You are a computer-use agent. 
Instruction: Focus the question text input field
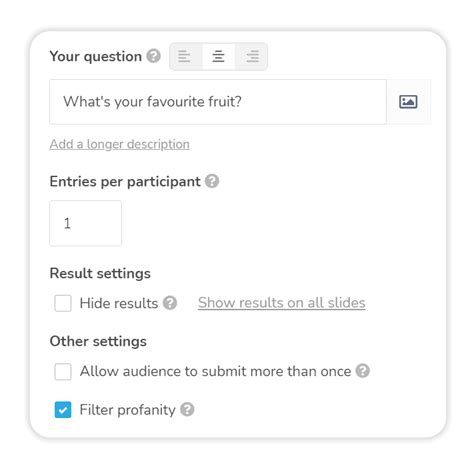point(218,102)
